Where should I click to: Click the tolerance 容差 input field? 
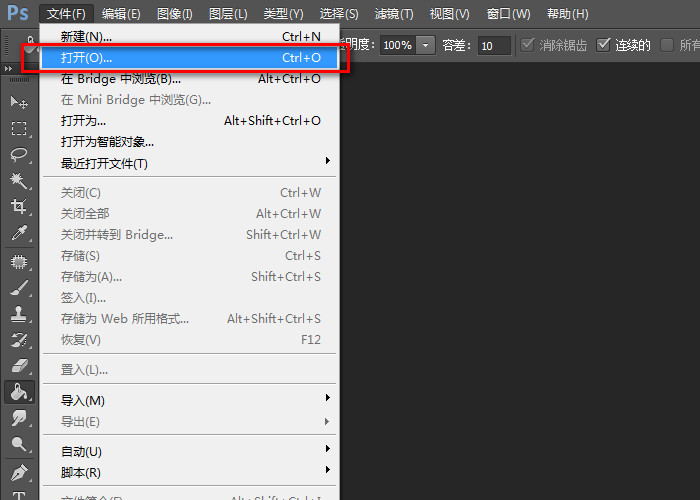coord(494,46)
